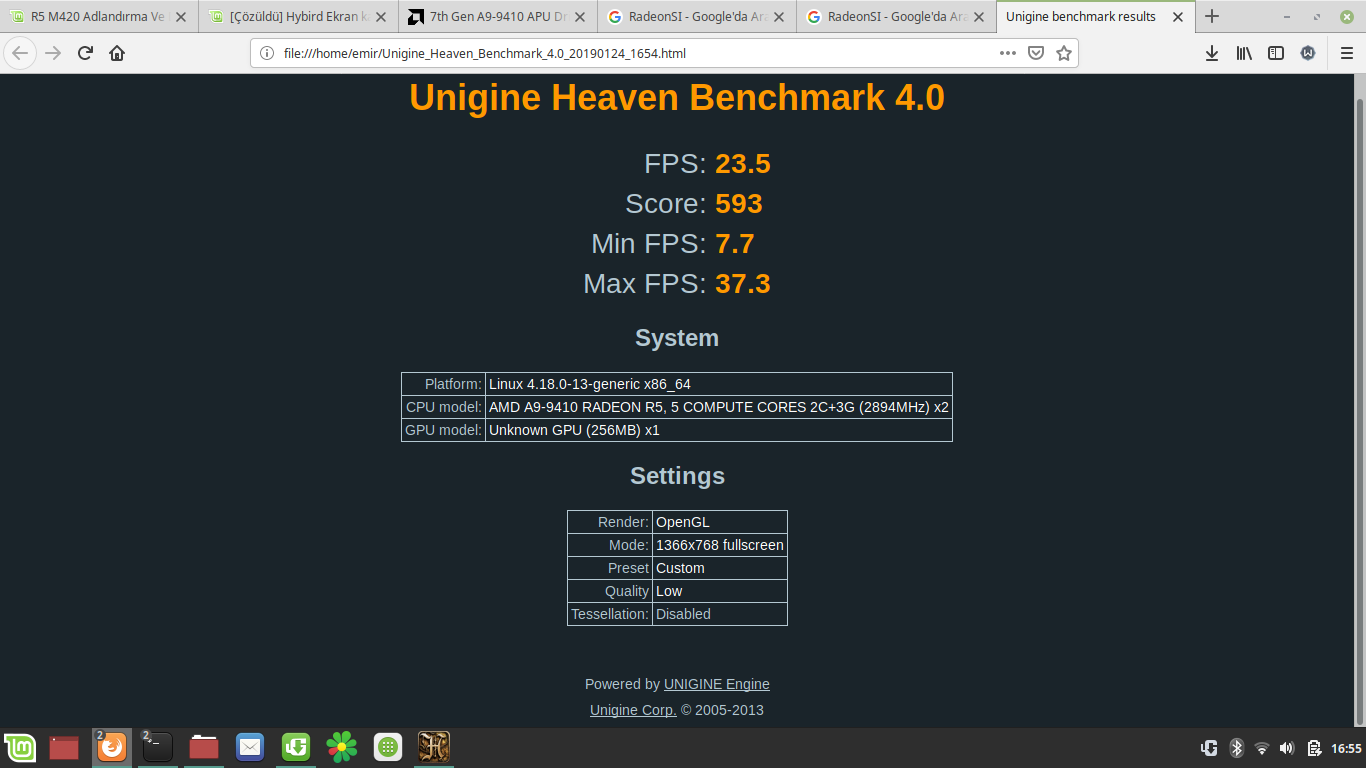Viewport: 1366px width, 768px height.
Task: Open the Unigine Corp. link
Action: pos(633,710)
